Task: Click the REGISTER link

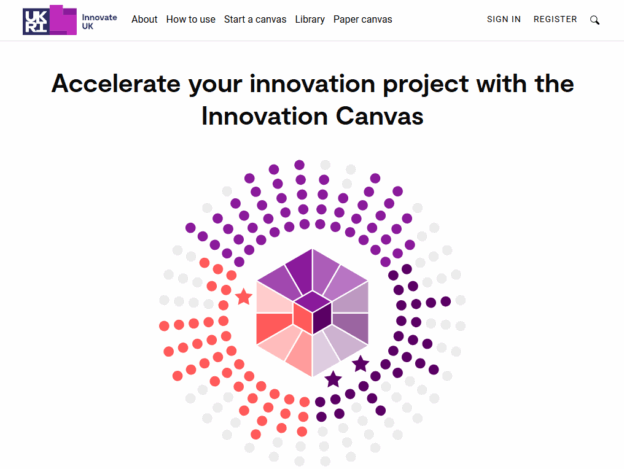Action: 555,19
